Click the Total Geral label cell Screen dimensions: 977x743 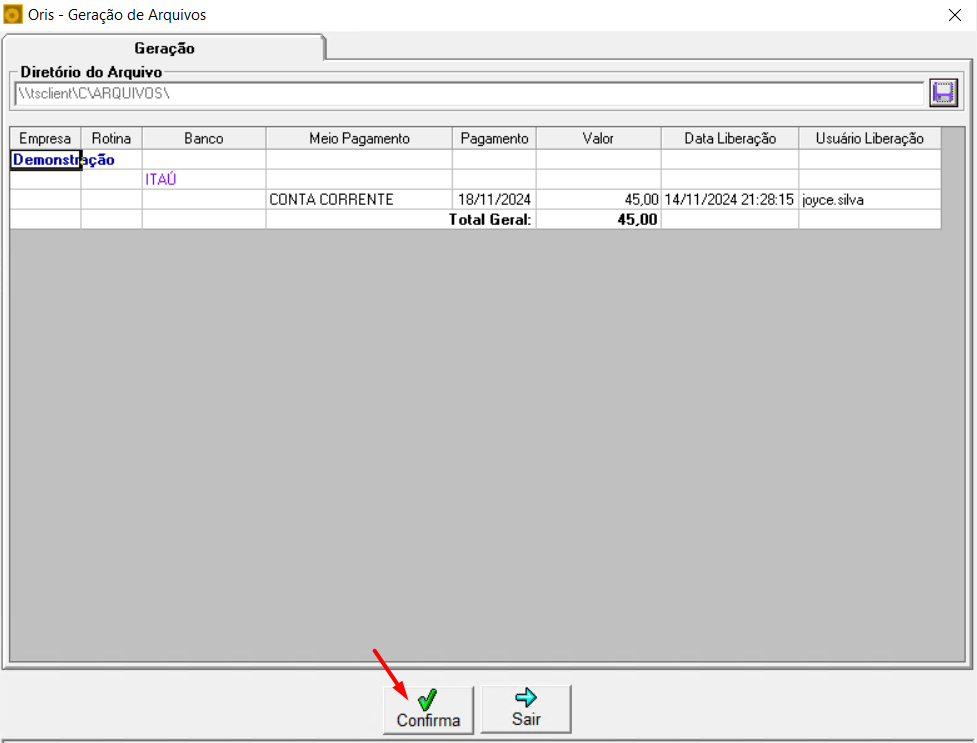[x=490, y=219]
